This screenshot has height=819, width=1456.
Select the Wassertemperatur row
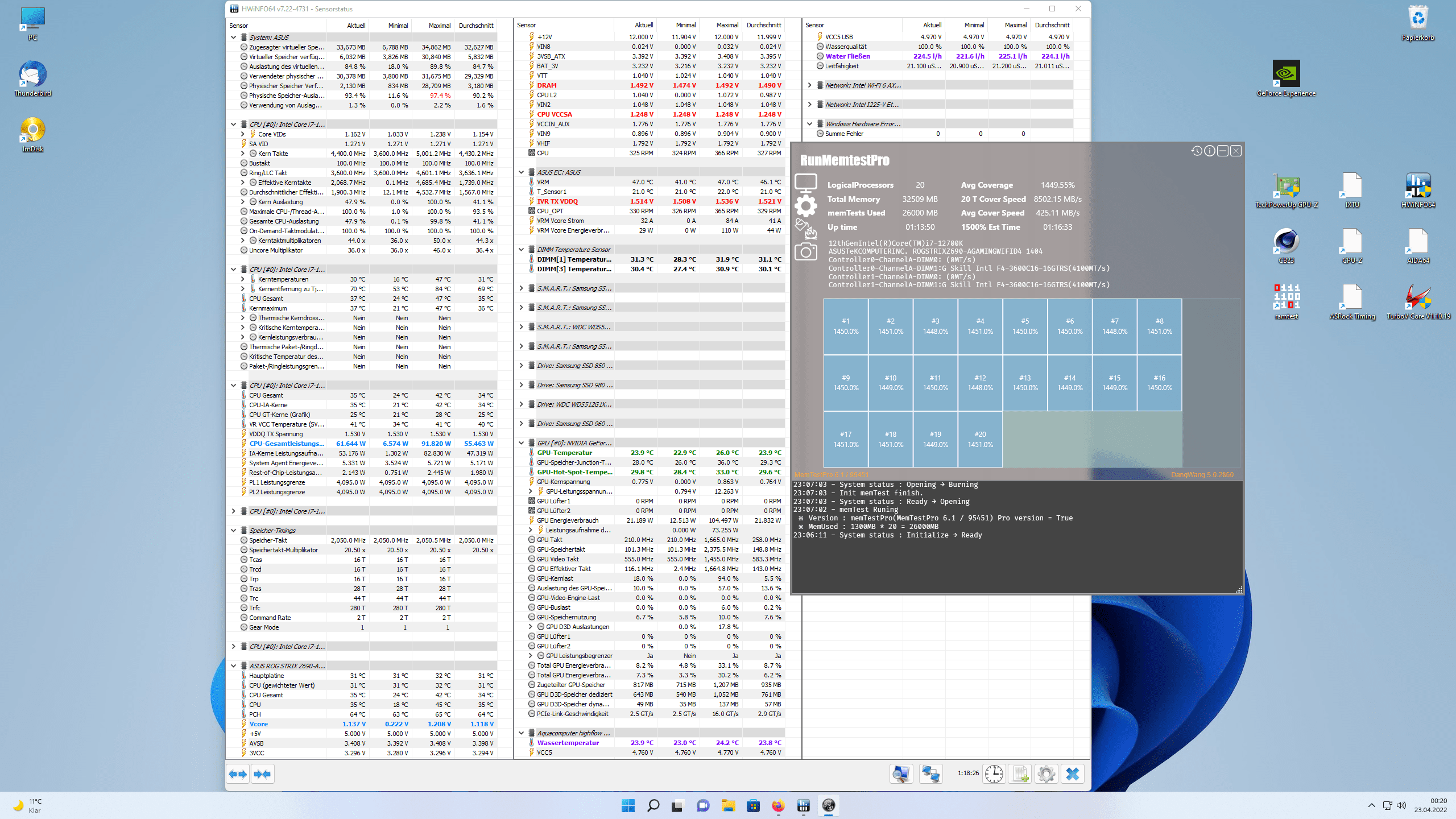656,743
